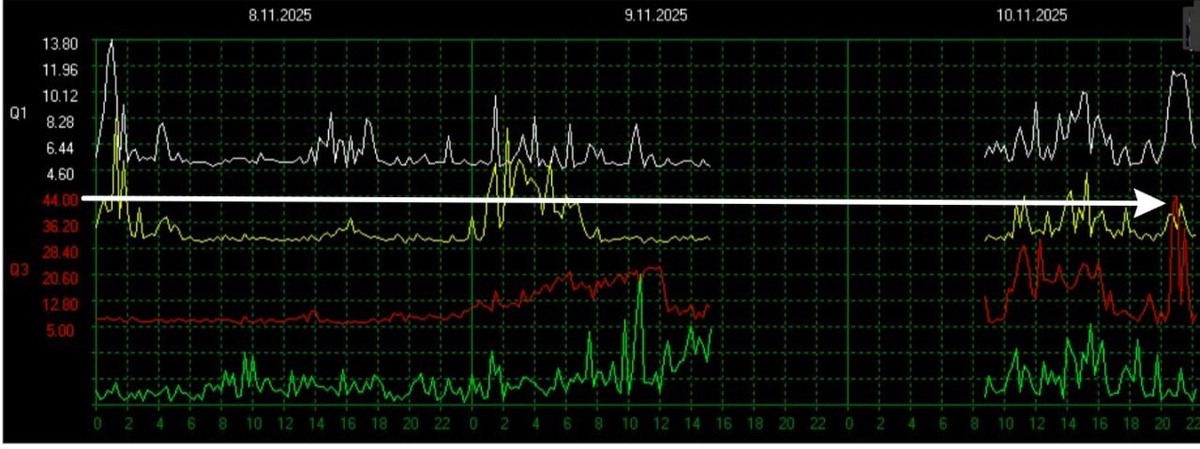Click the 9.11.2025 date header
1200x449 pixels.
[x=656, y=15]
